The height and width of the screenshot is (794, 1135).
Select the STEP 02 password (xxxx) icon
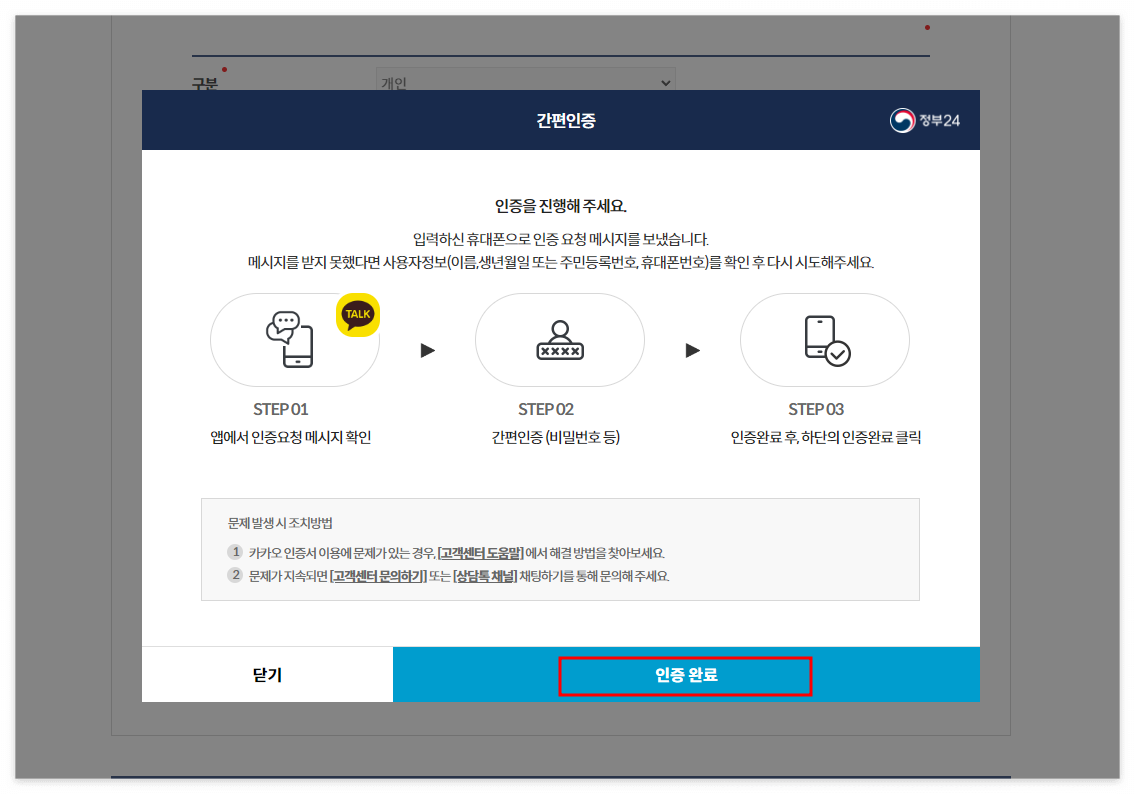click(559, 340)
